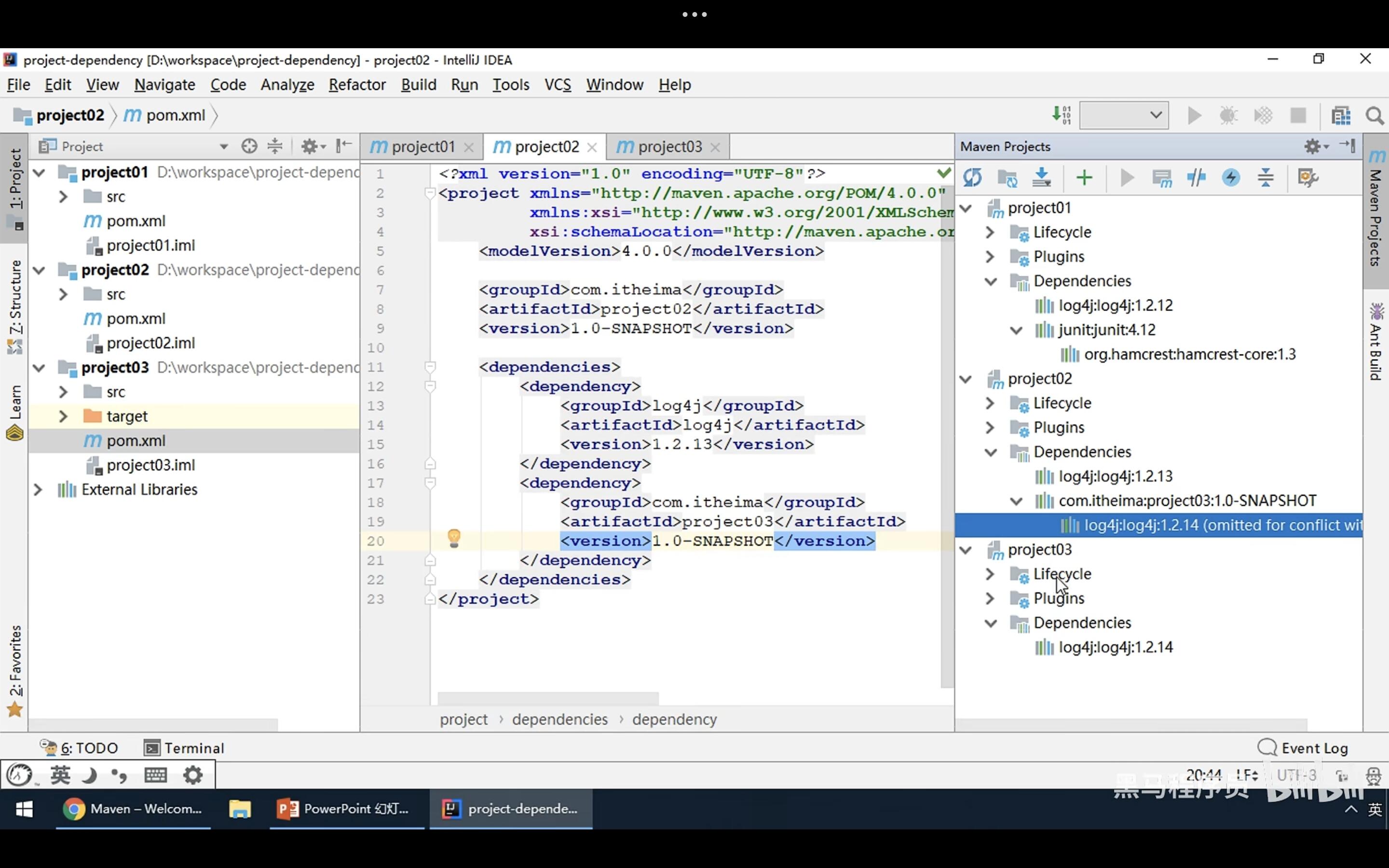Screen dimensions: 1389x868
Task: Click Add Maven Projects plus icon
Action: pyautogui.click(x=1084, y=178)
